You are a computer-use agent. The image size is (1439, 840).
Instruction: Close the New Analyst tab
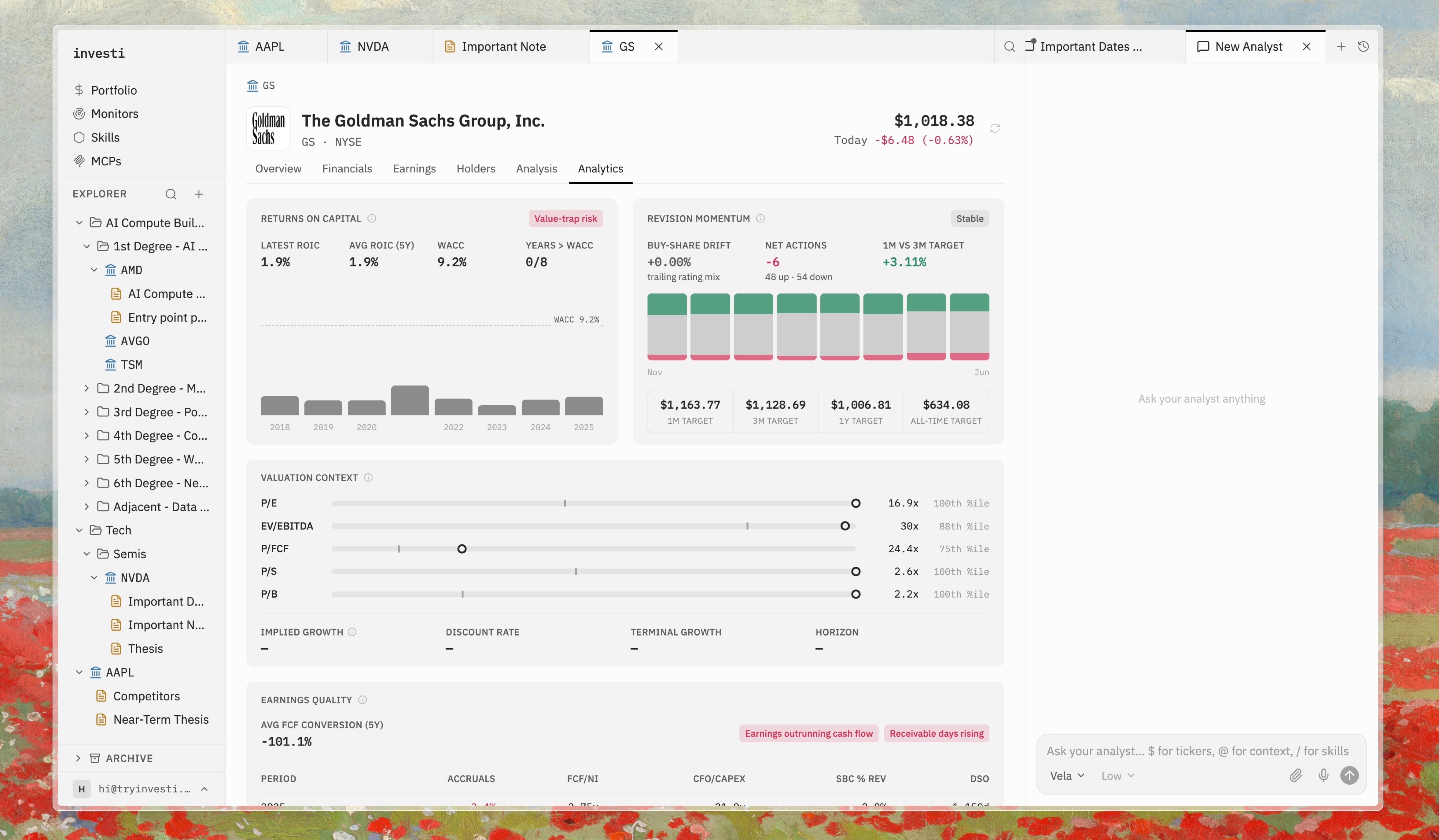pos(1307,47)
